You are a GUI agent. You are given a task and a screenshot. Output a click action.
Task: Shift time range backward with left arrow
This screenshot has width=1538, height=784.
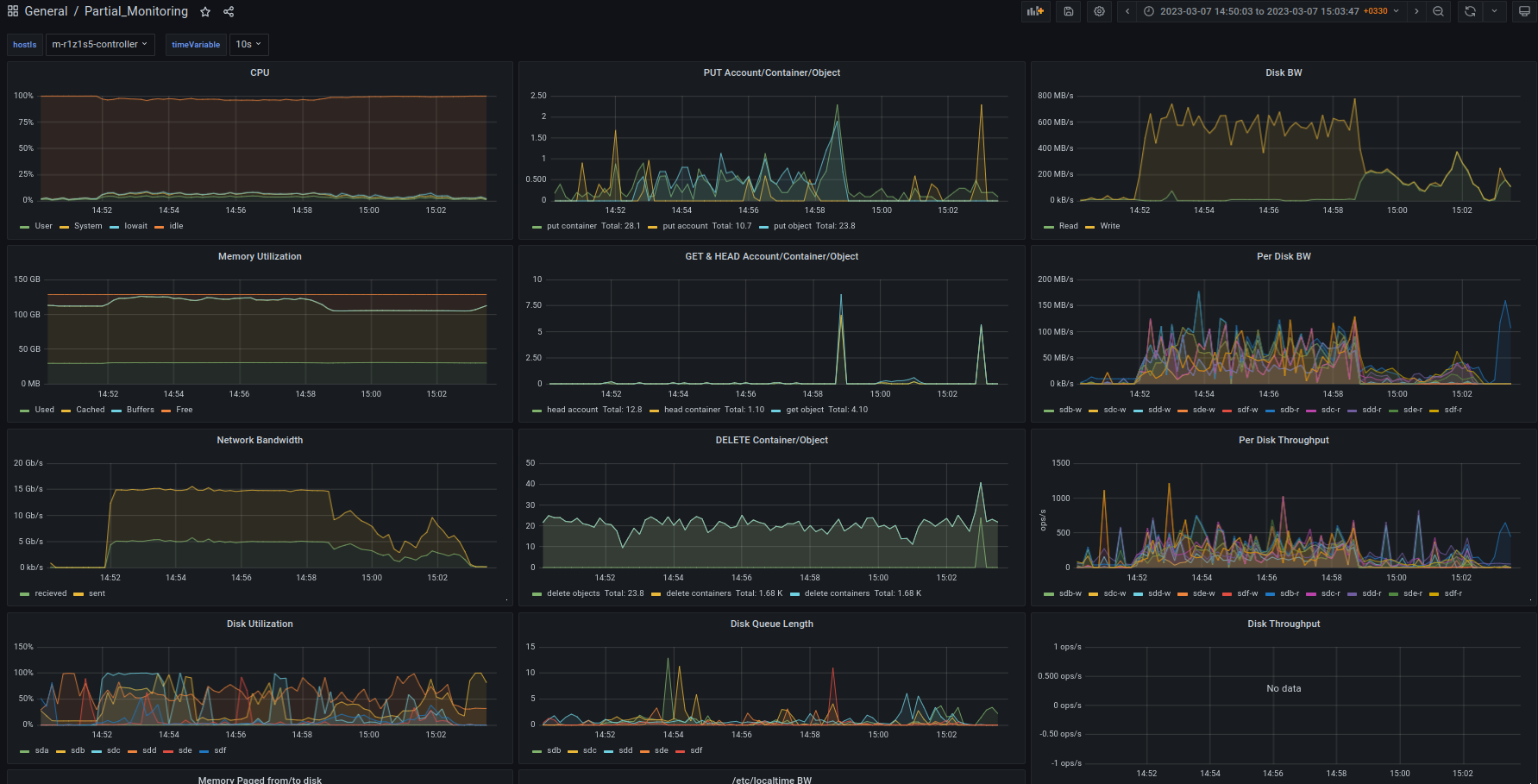[x=1127, y=11]
